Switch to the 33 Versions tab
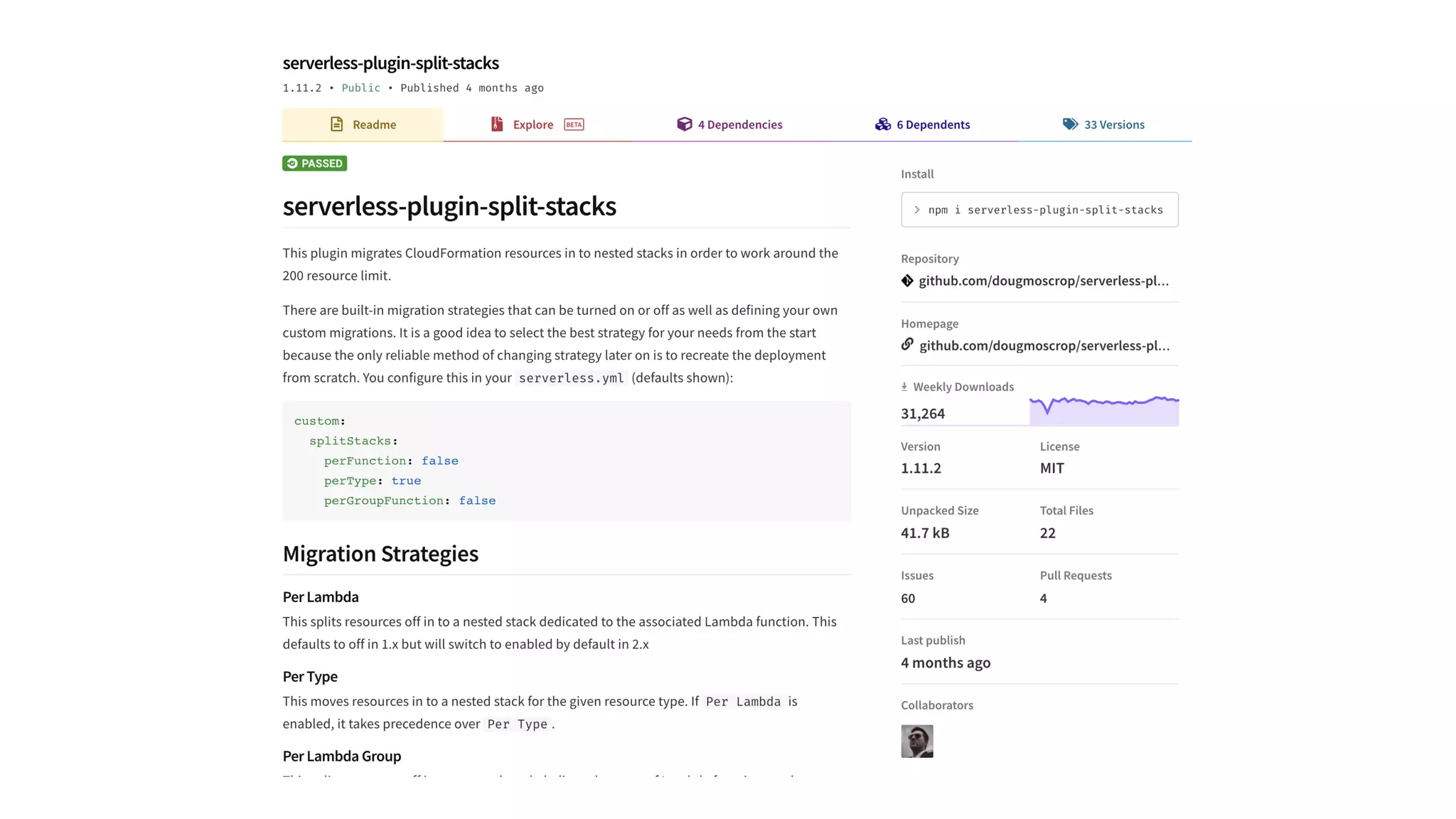The image size is (1456, 819). click(x=1113, y=125)
